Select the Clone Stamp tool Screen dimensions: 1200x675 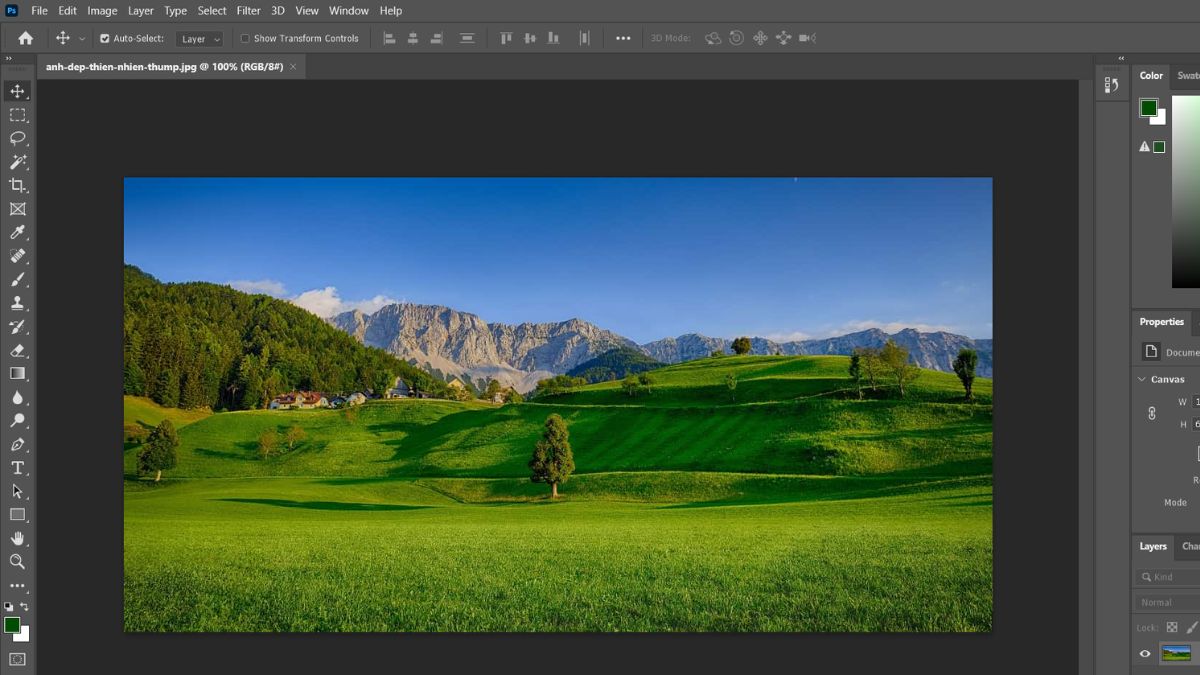[17, 303]
